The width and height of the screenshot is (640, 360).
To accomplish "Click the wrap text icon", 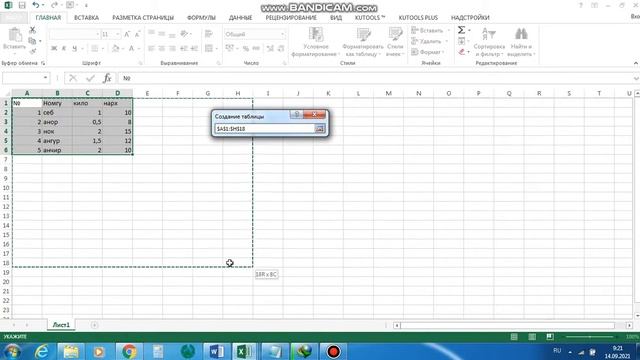I will pos(209,34).
